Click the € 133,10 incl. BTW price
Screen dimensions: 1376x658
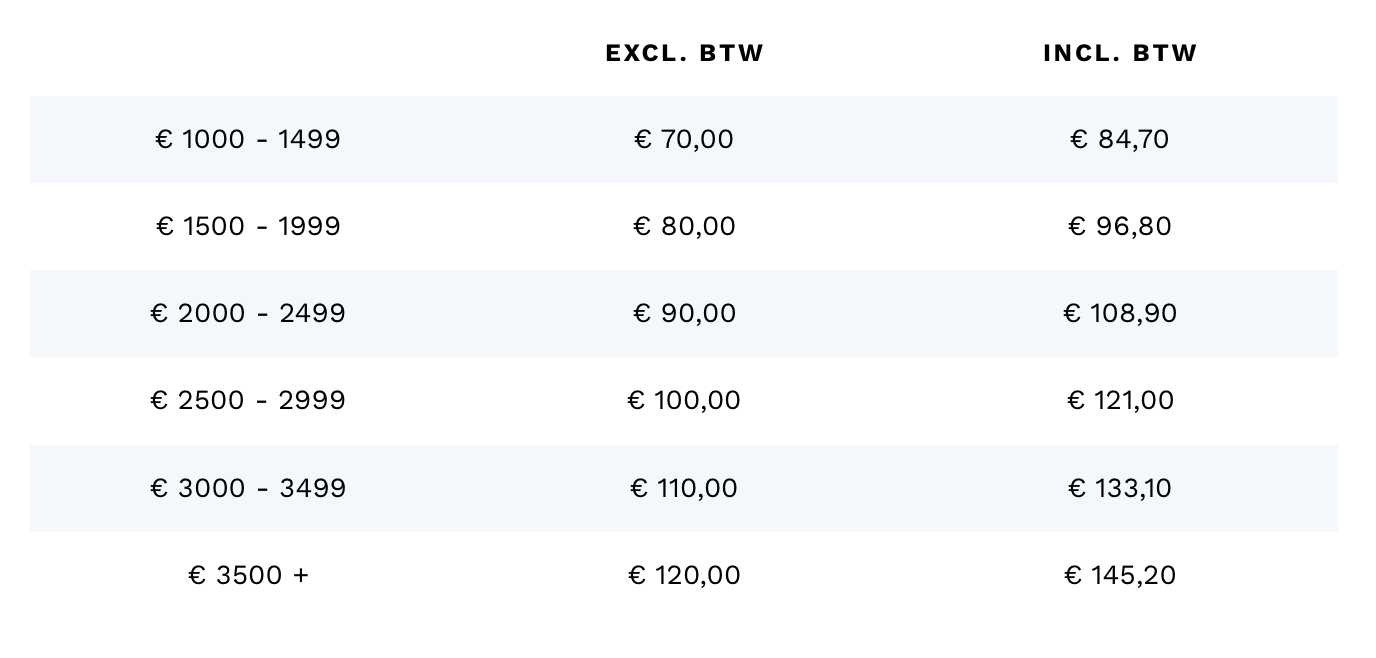click(1120, 488)
